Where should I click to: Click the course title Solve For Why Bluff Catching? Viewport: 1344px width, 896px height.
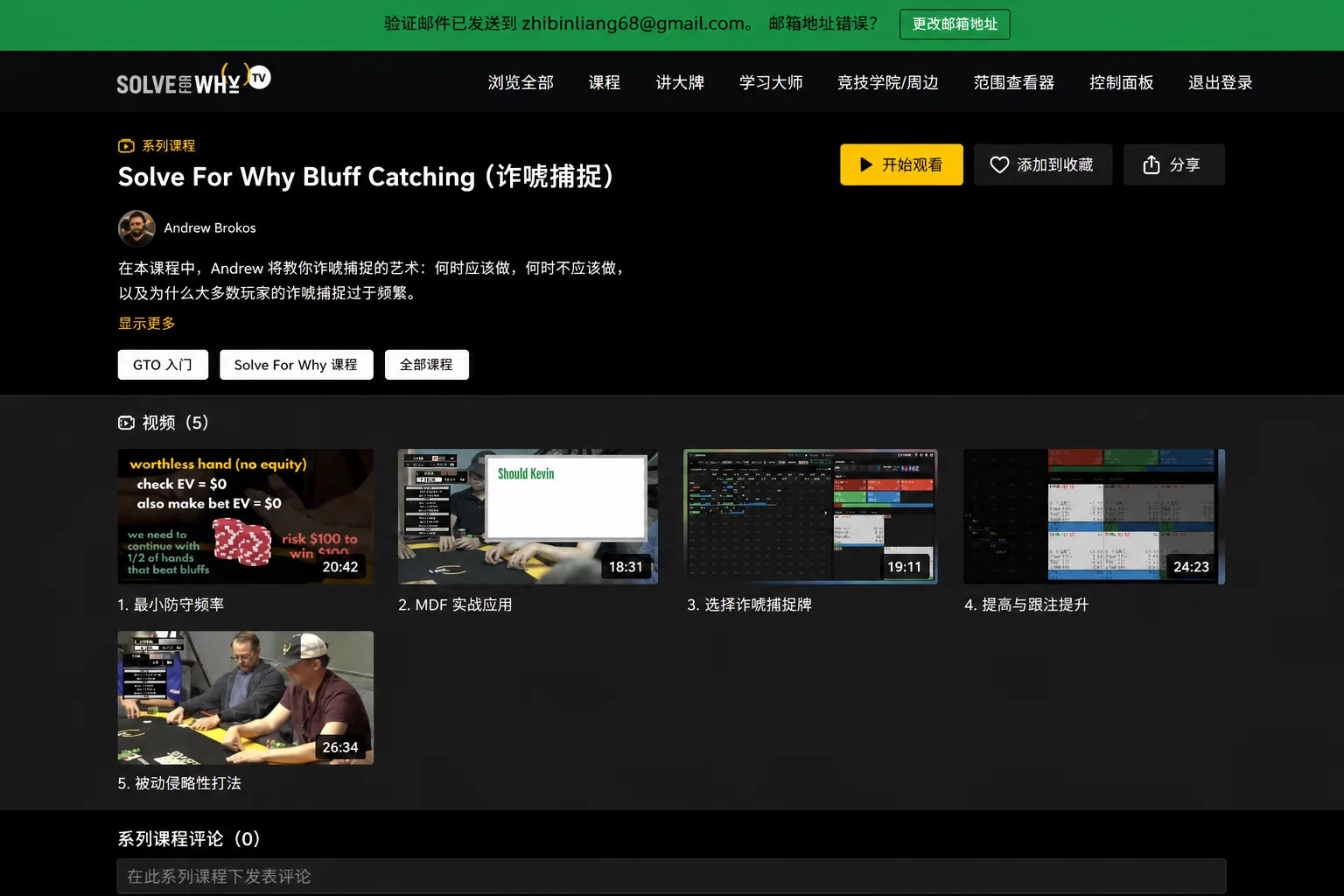point(366,177)
